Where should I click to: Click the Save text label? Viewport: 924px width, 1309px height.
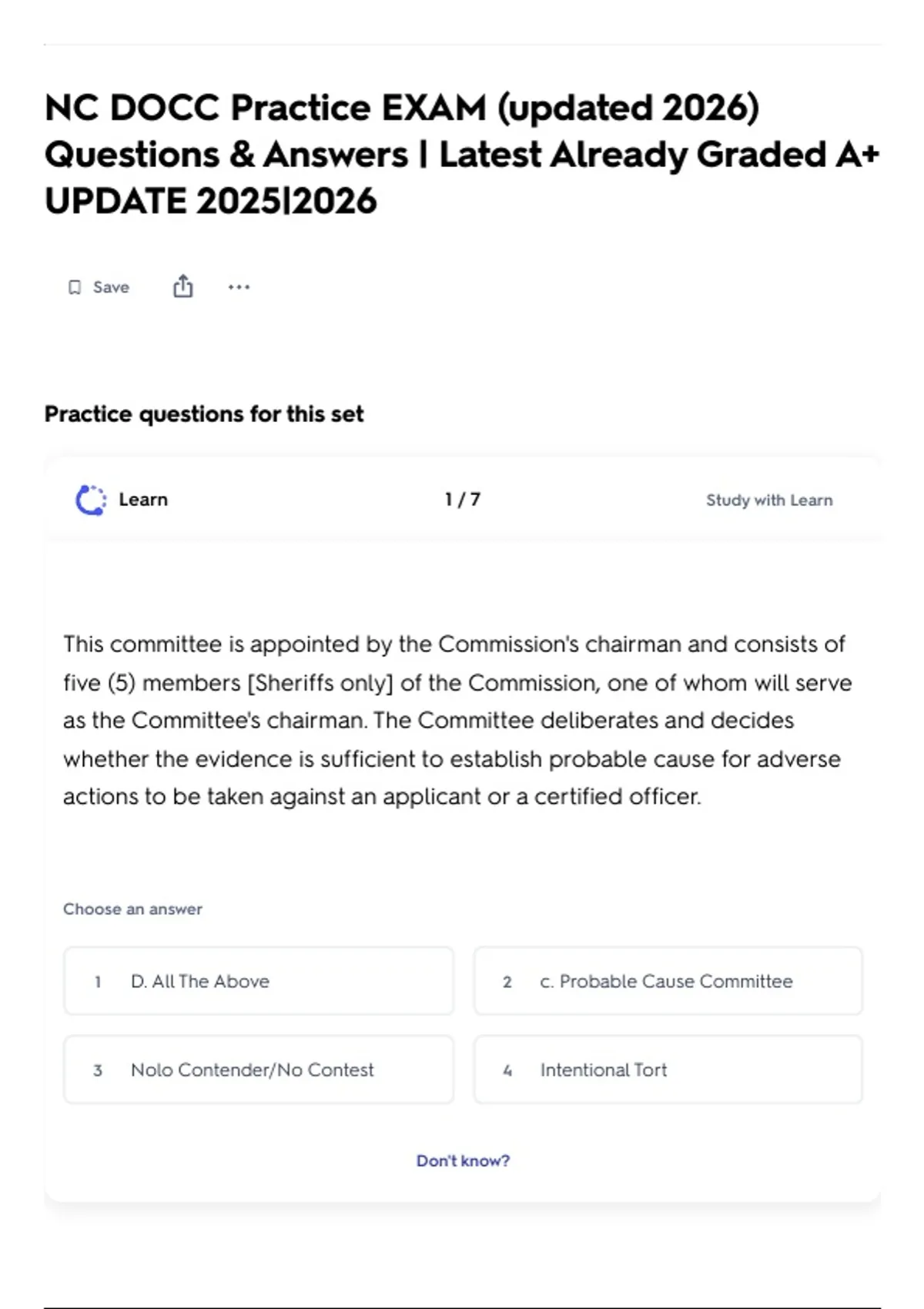click(x=111, y=287)
